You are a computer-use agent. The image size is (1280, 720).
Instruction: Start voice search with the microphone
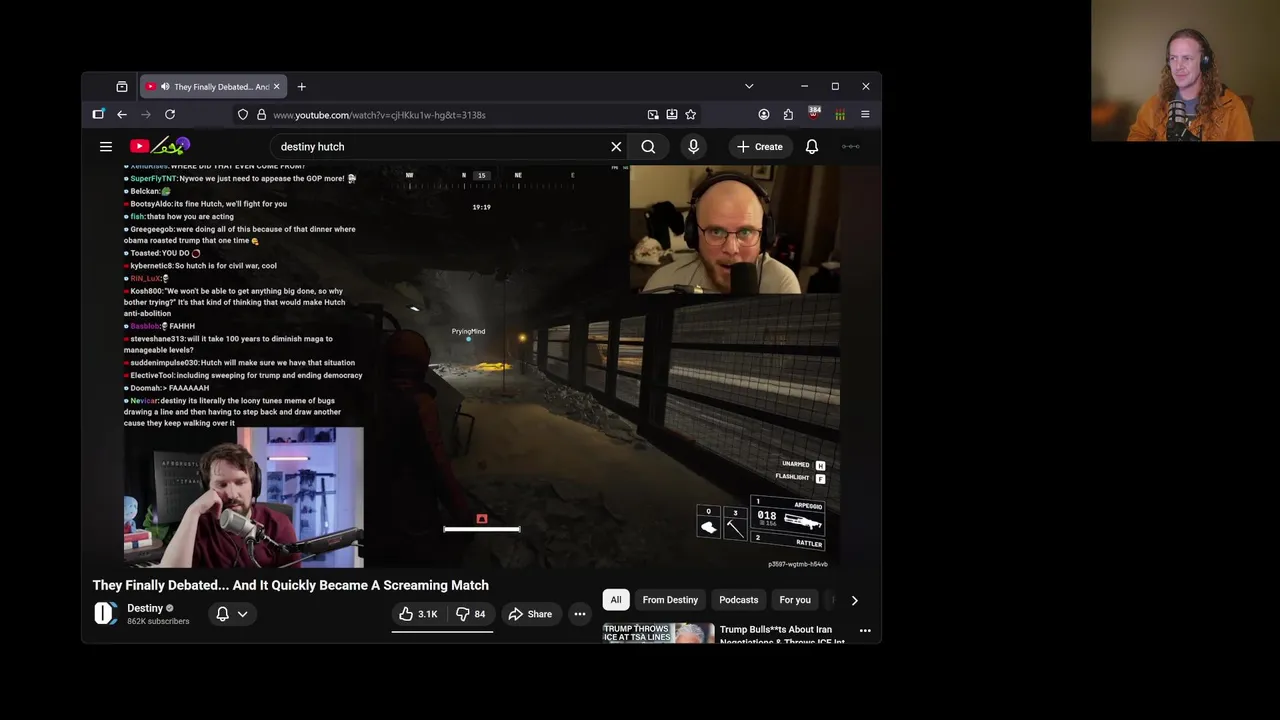point(693,147)
